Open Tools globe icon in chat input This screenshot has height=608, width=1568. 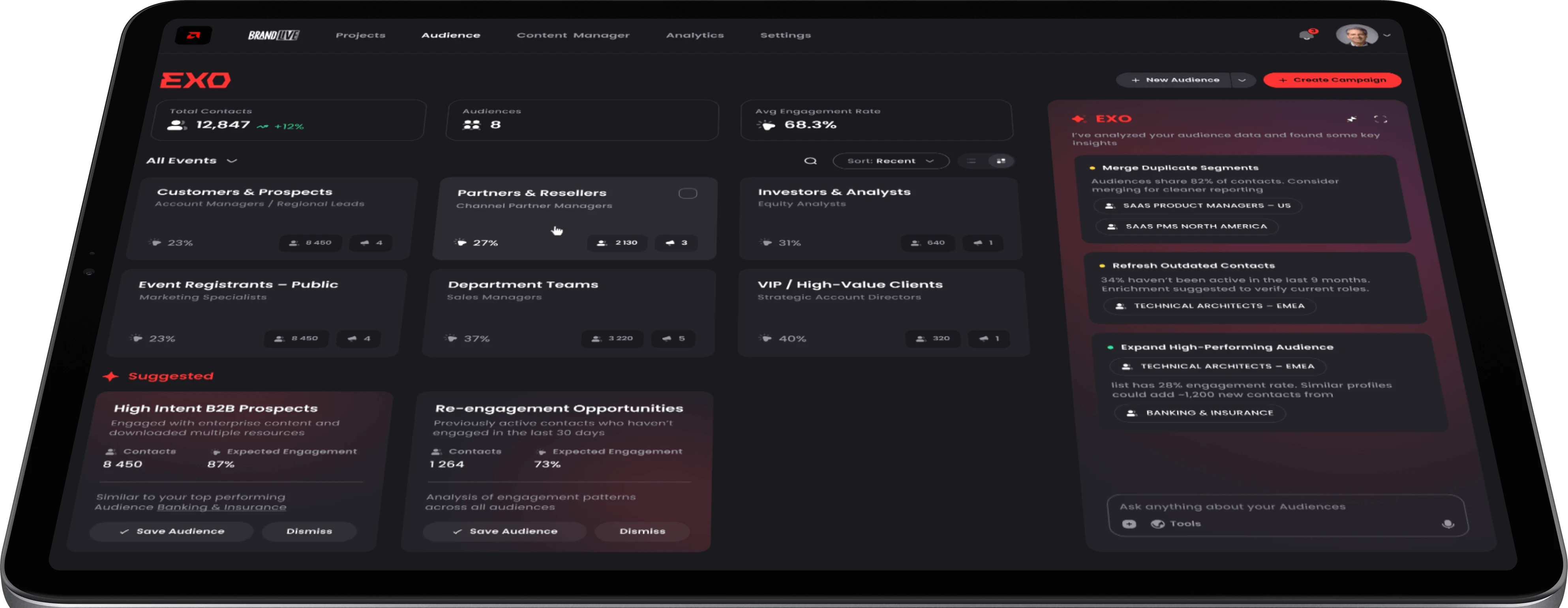tap(1158, 524)
